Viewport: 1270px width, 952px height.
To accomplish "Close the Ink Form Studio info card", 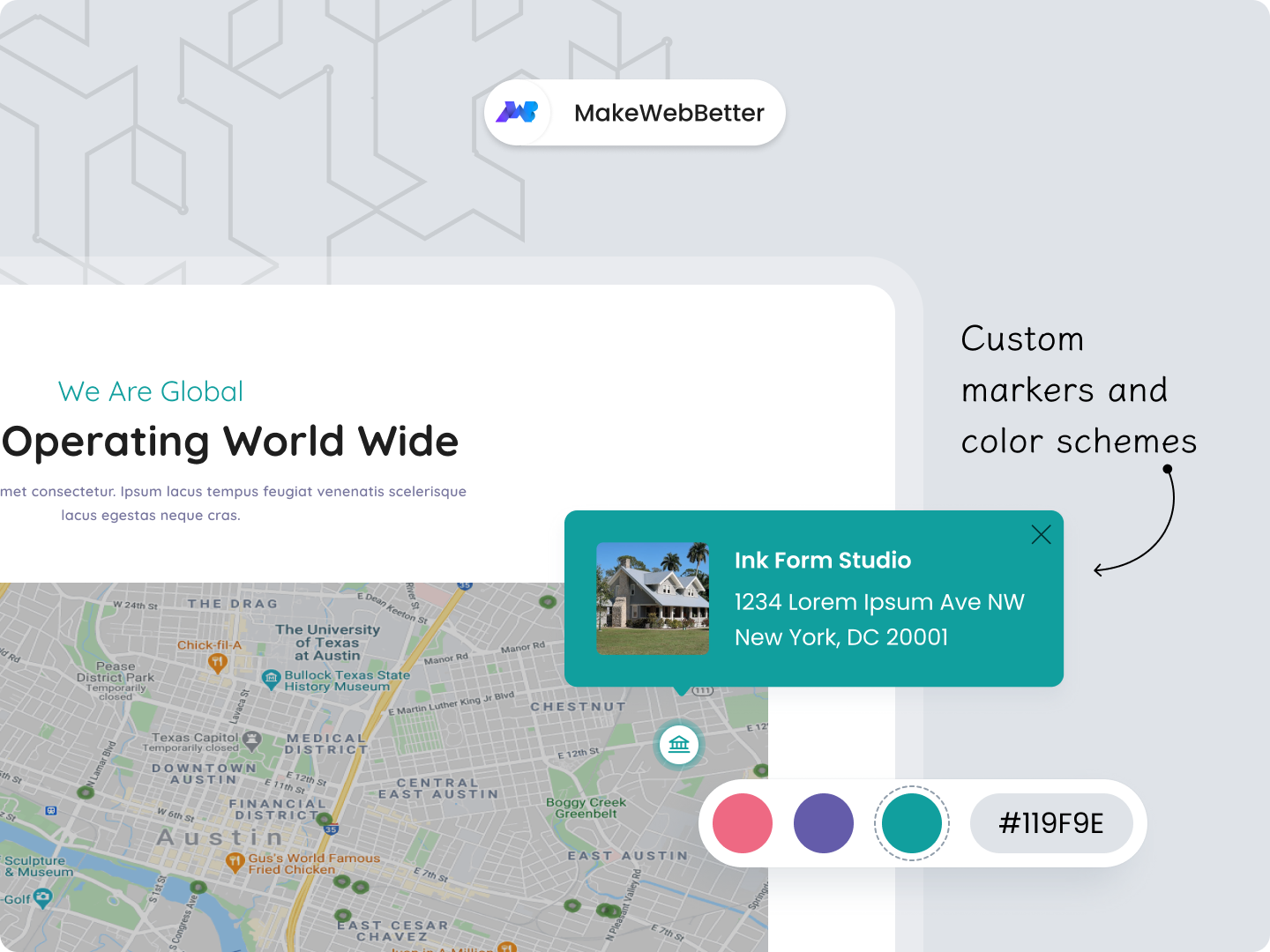I will (x=1041, y=534).
